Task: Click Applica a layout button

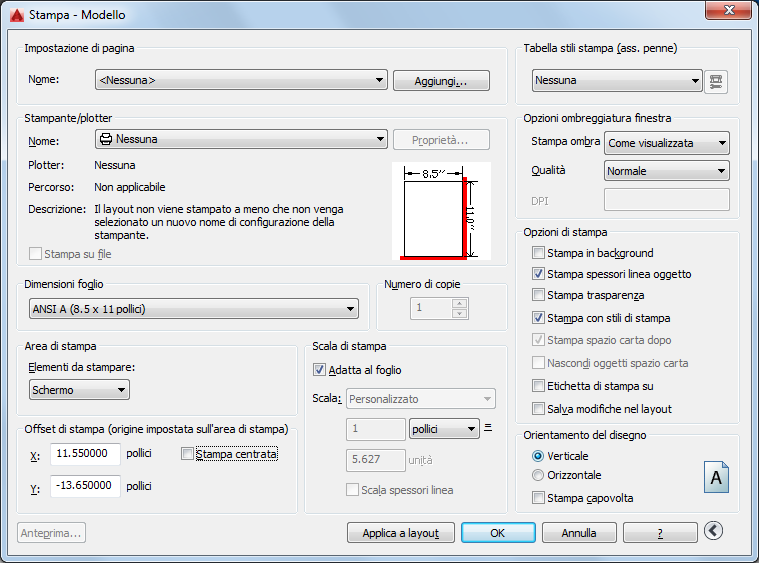Action: point(401,533)
